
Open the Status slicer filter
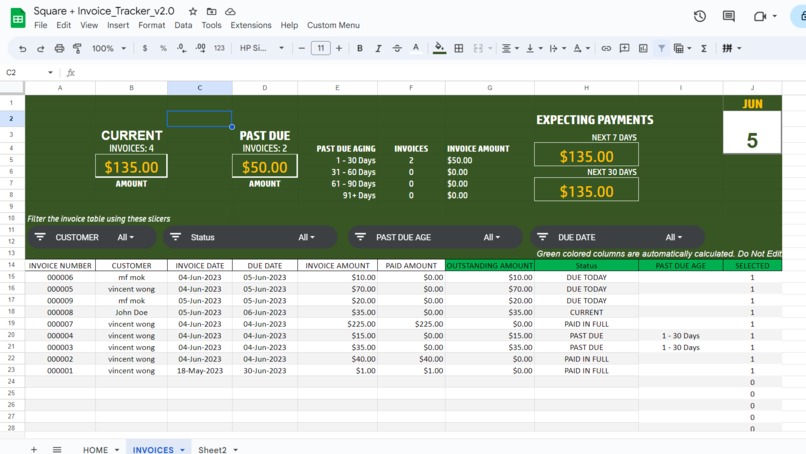coord(250,237)
